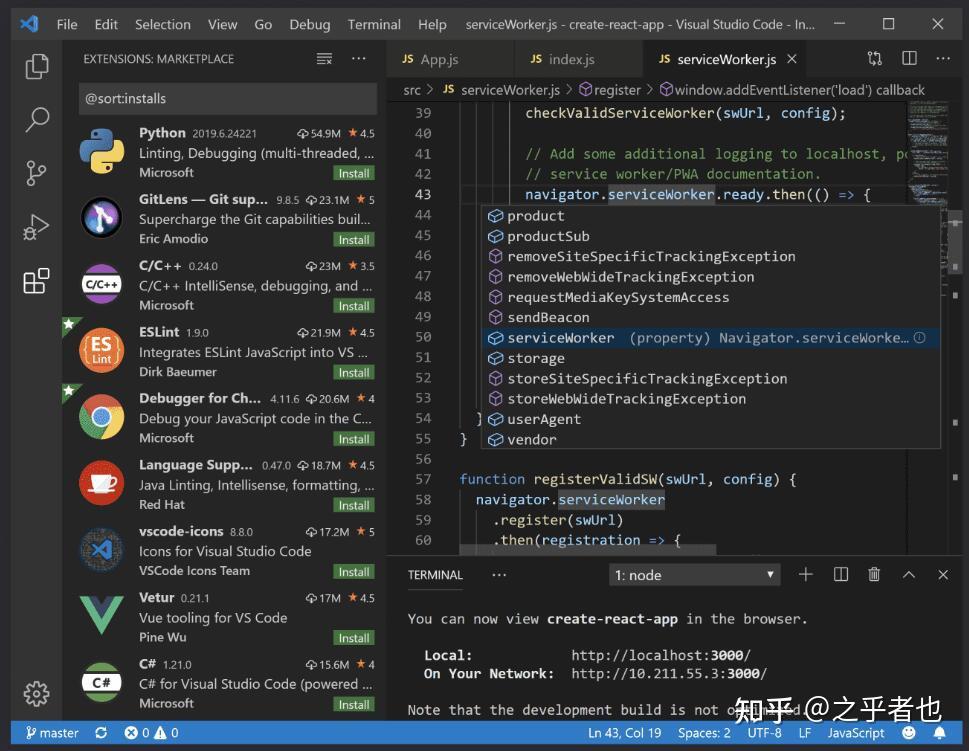This screenshot has height=751, width=969.
Task: Show details info icon for serviceWorker suggestion
Action: click(x=920, y=337)
